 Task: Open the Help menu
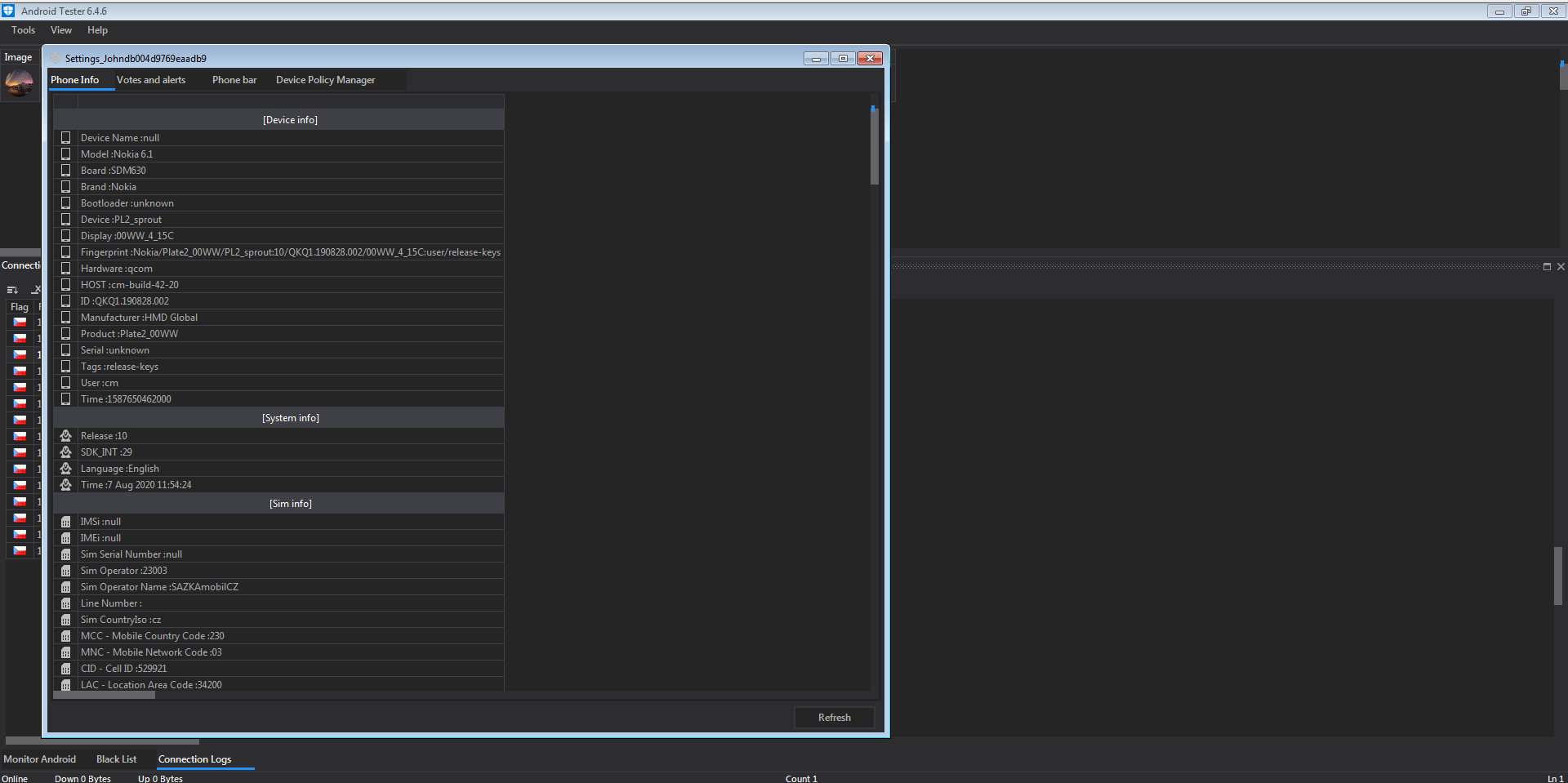[x=97, y=30]
